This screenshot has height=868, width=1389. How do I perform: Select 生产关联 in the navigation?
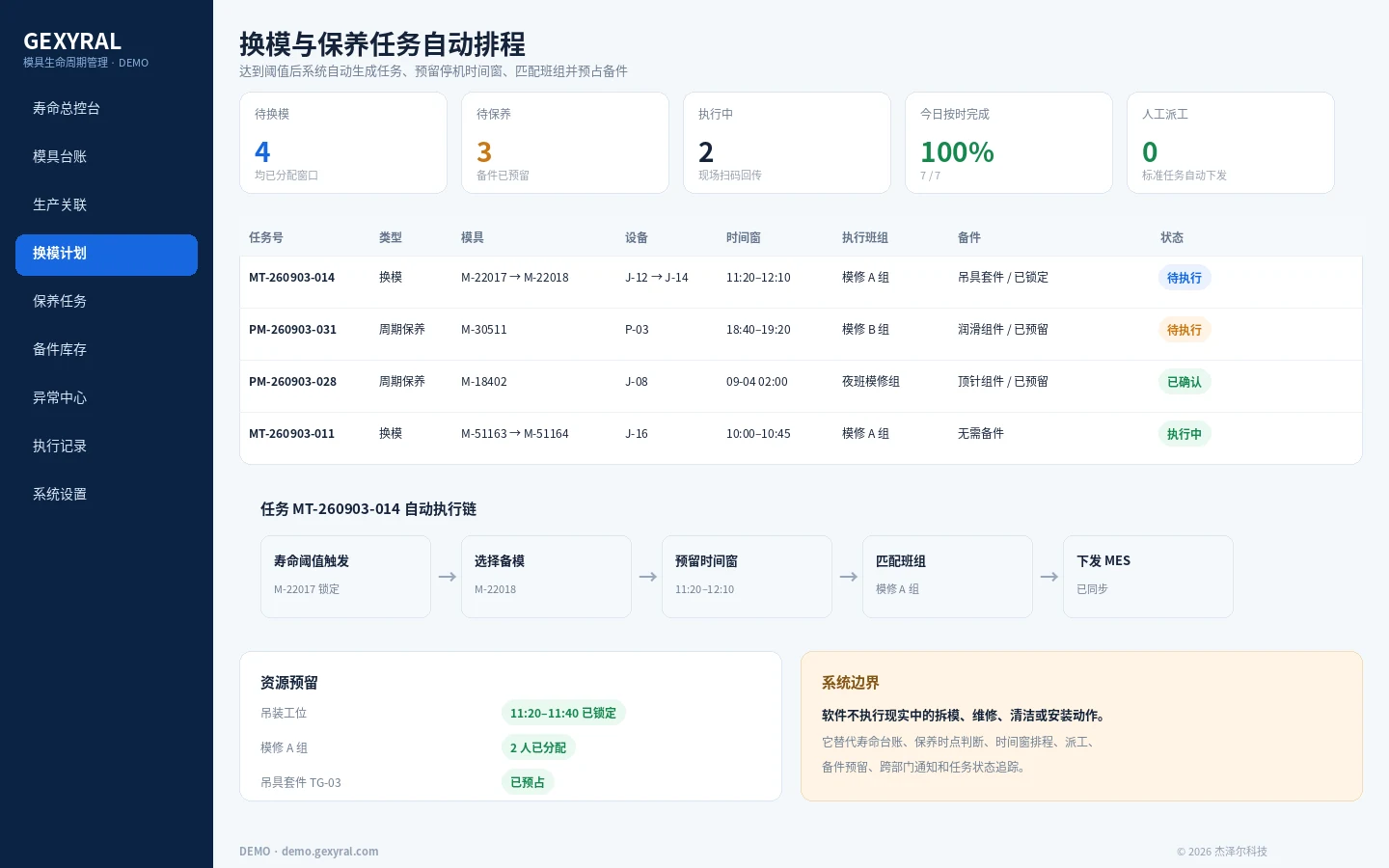tap(106, 204)
